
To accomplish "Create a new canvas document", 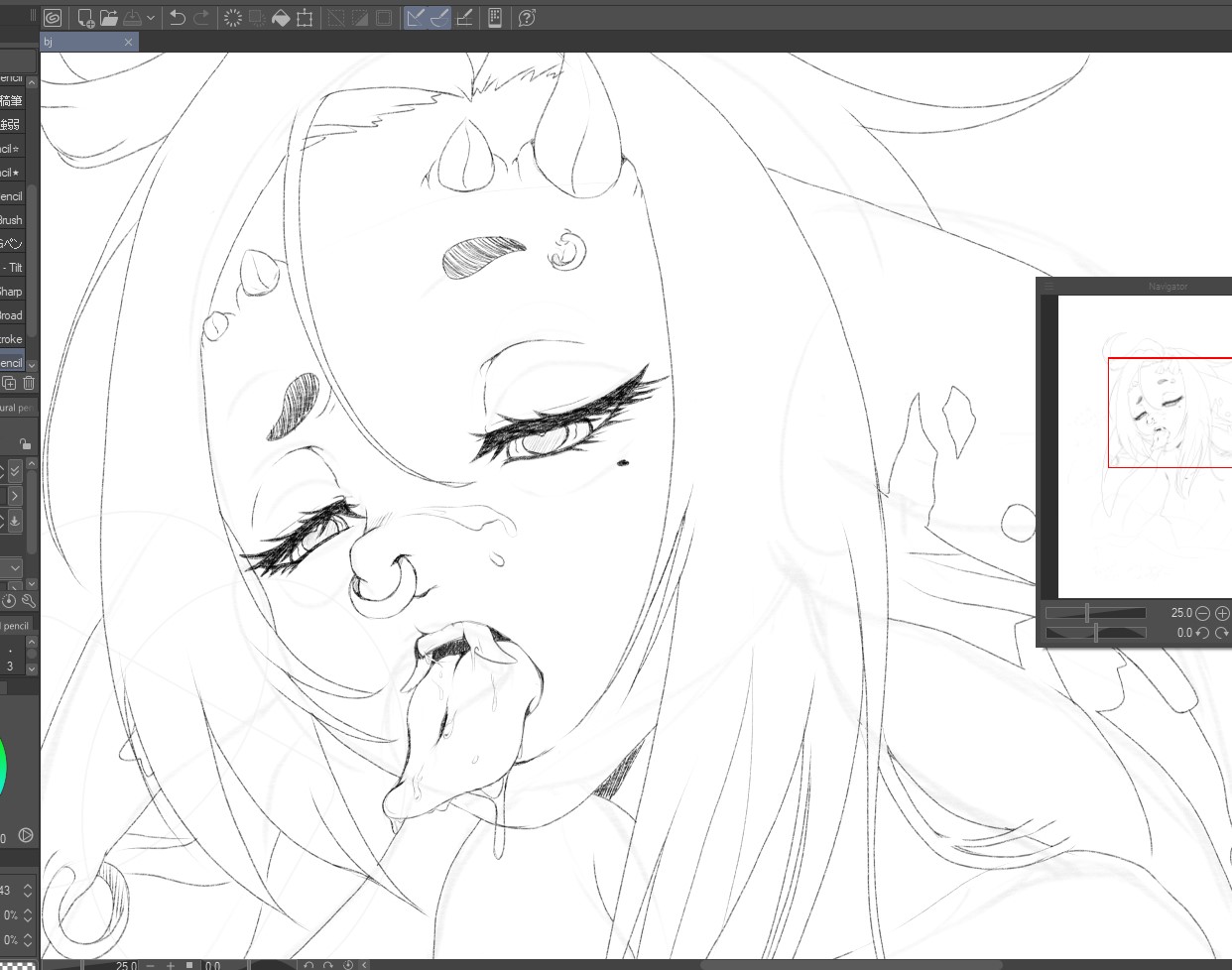I will (85, 18).
